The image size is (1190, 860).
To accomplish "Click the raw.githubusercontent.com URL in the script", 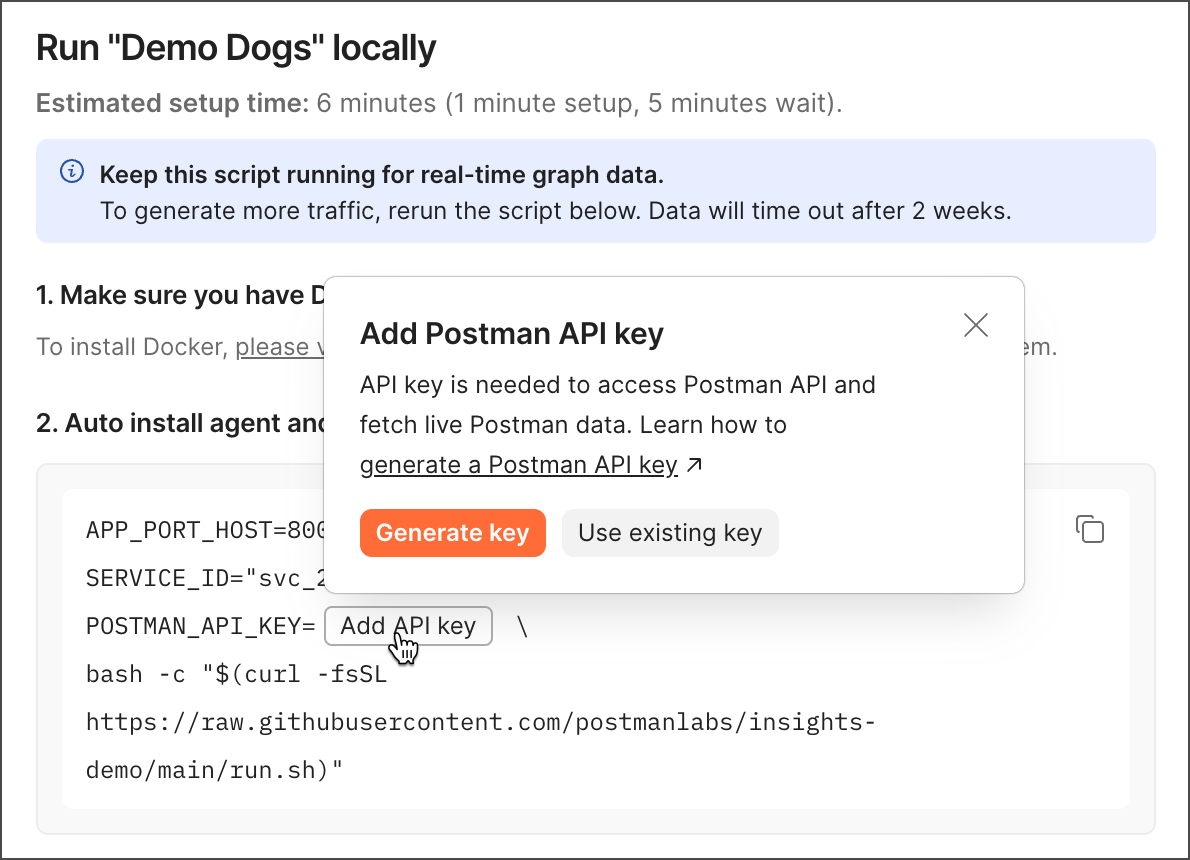I will (480, 722).
